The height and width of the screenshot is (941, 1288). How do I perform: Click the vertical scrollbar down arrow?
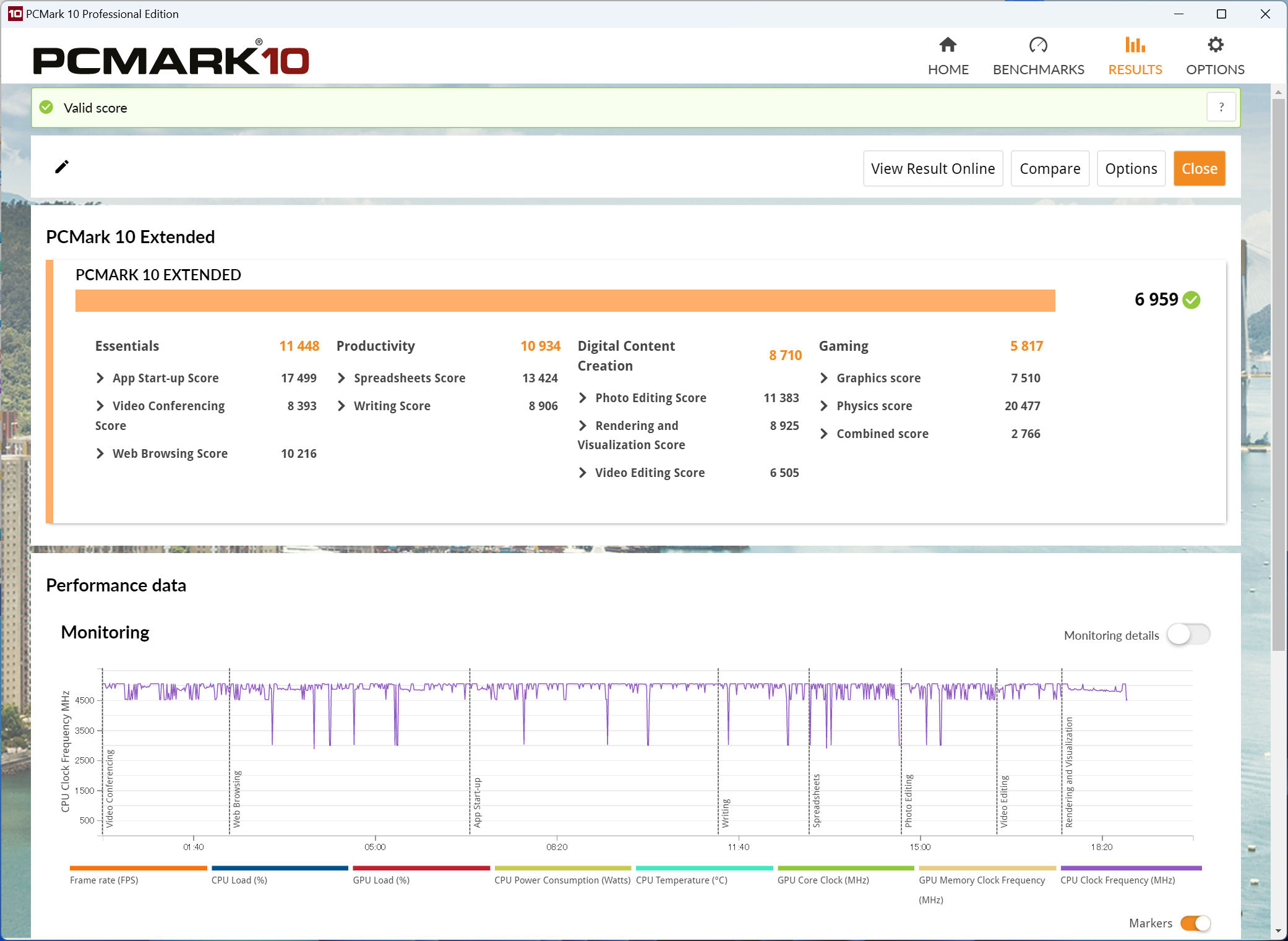coord(1278,930)
